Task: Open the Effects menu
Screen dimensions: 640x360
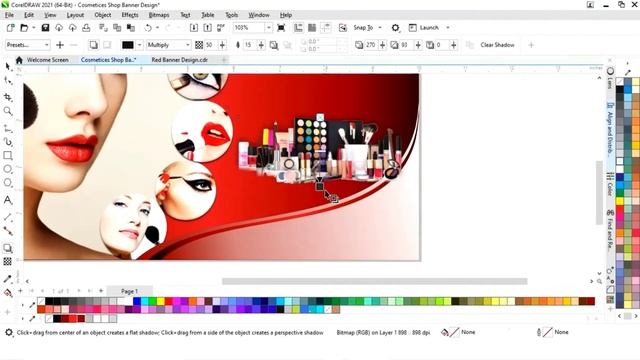Action: click(x=130, y=15)
